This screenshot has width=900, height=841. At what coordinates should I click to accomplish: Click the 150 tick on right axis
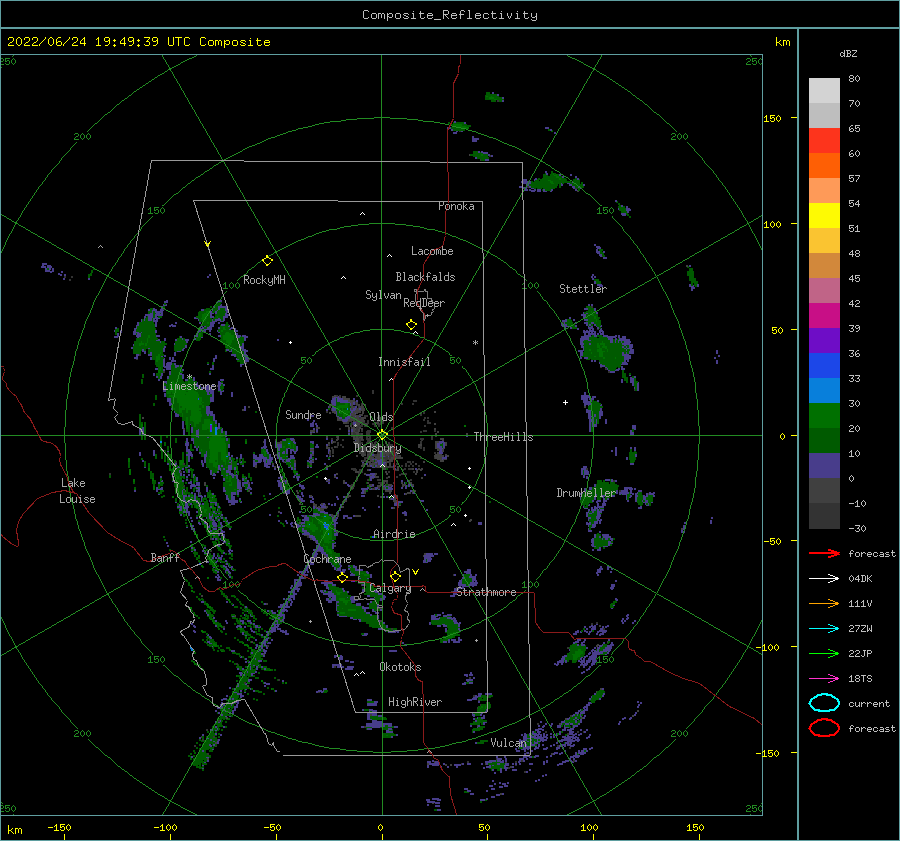coord(772,118)
